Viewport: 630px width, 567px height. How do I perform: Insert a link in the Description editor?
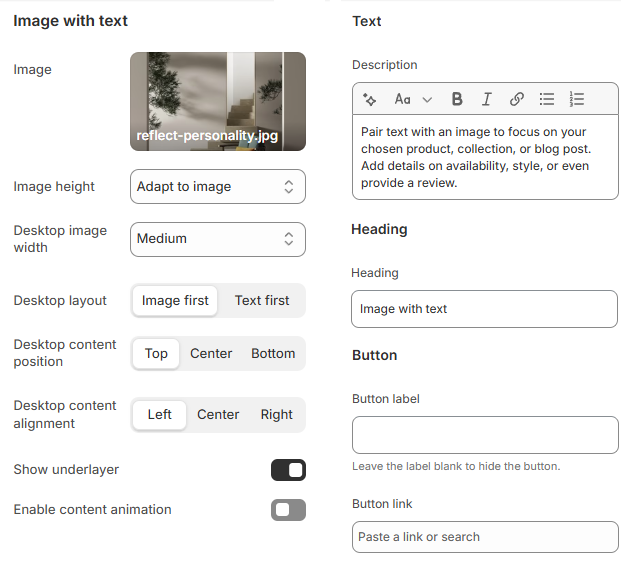[517, 99]
